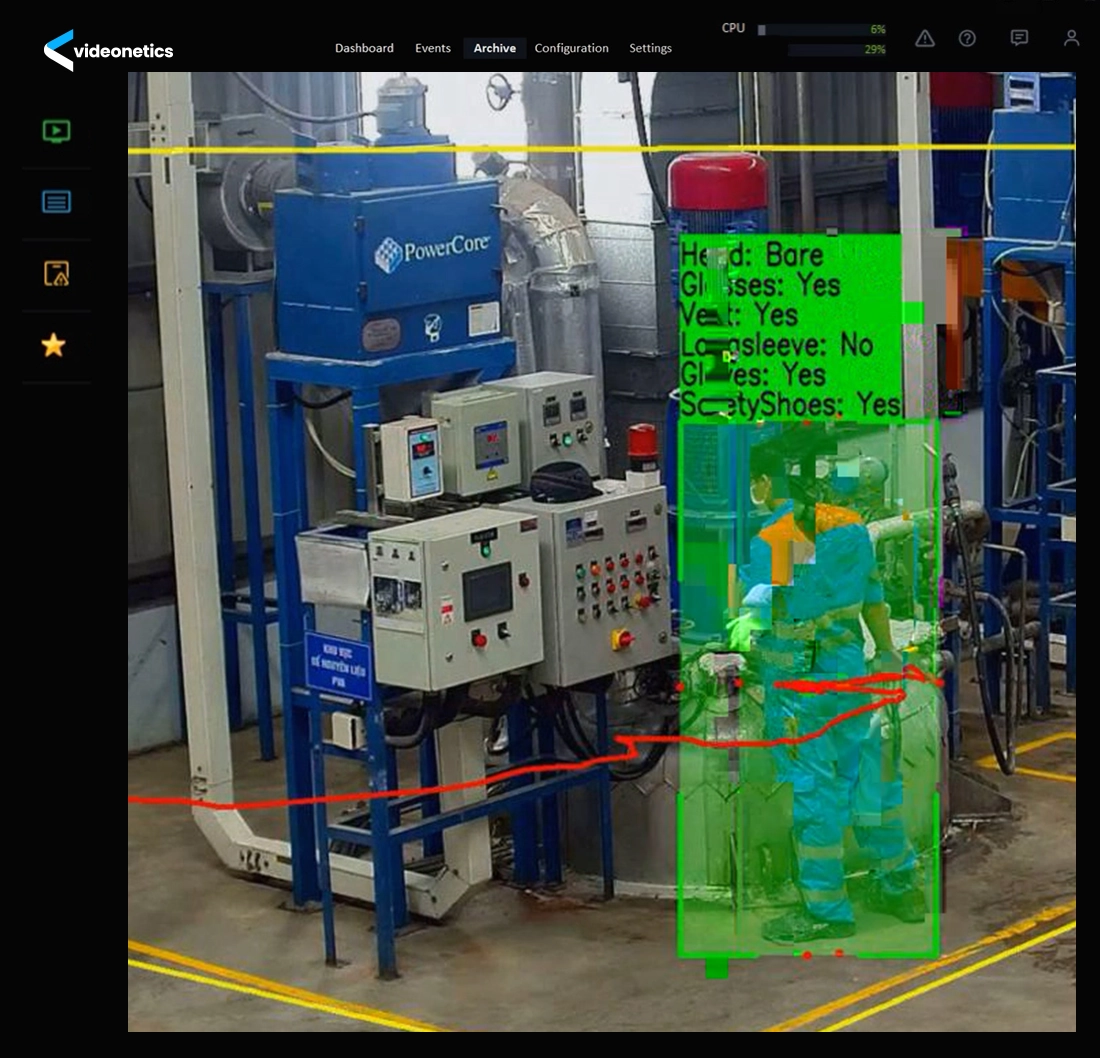This screenshot has height=1058, width=1100.
Task: Open the Settings tab
Action: 650,48
